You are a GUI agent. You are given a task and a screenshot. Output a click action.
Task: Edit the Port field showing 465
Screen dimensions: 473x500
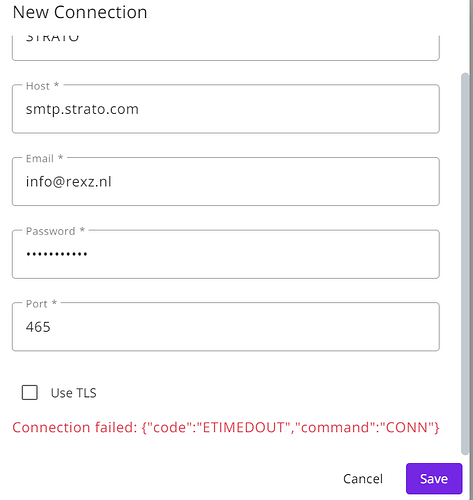[226, 327]
